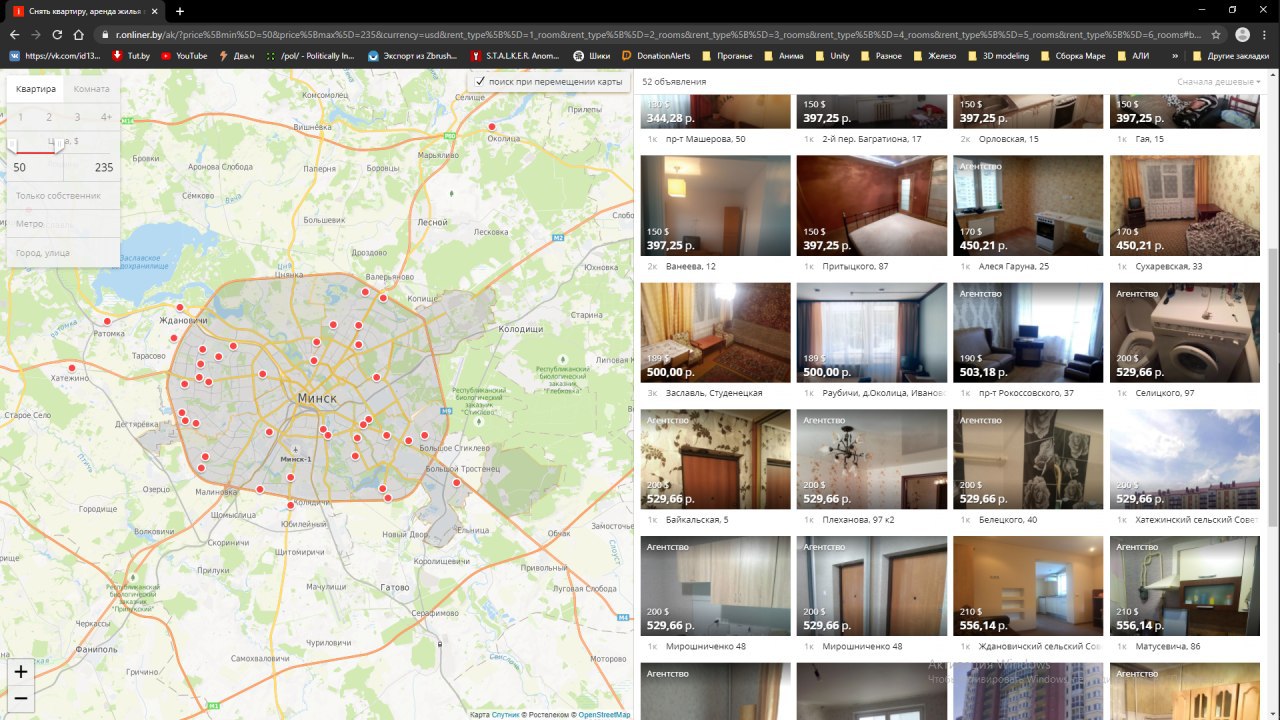Click the site lock icon in address bar
The image size is (1280, 720).
[x=106, y=34]
